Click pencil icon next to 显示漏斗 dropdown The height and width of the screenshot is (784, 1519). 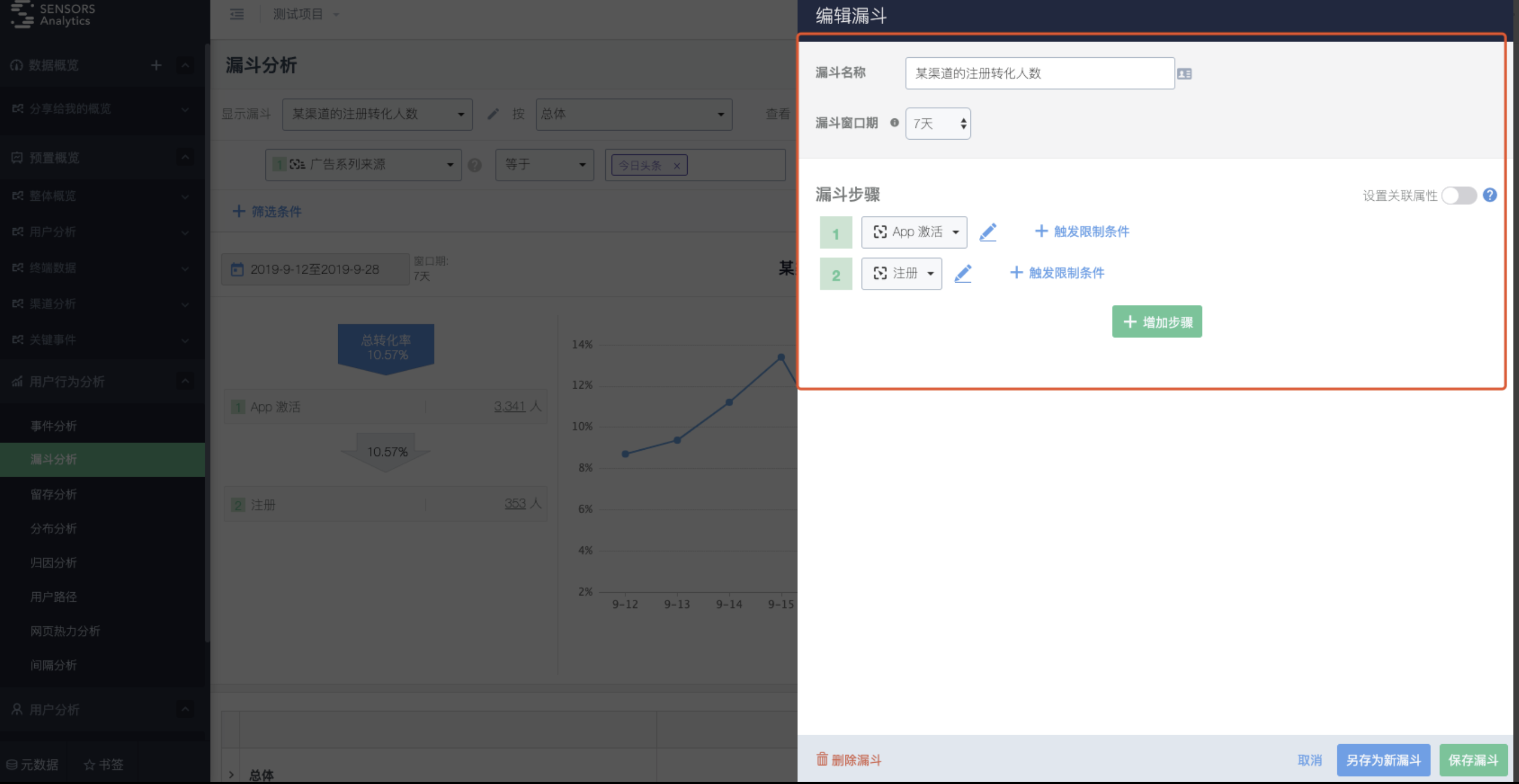[x=493, y=114]
